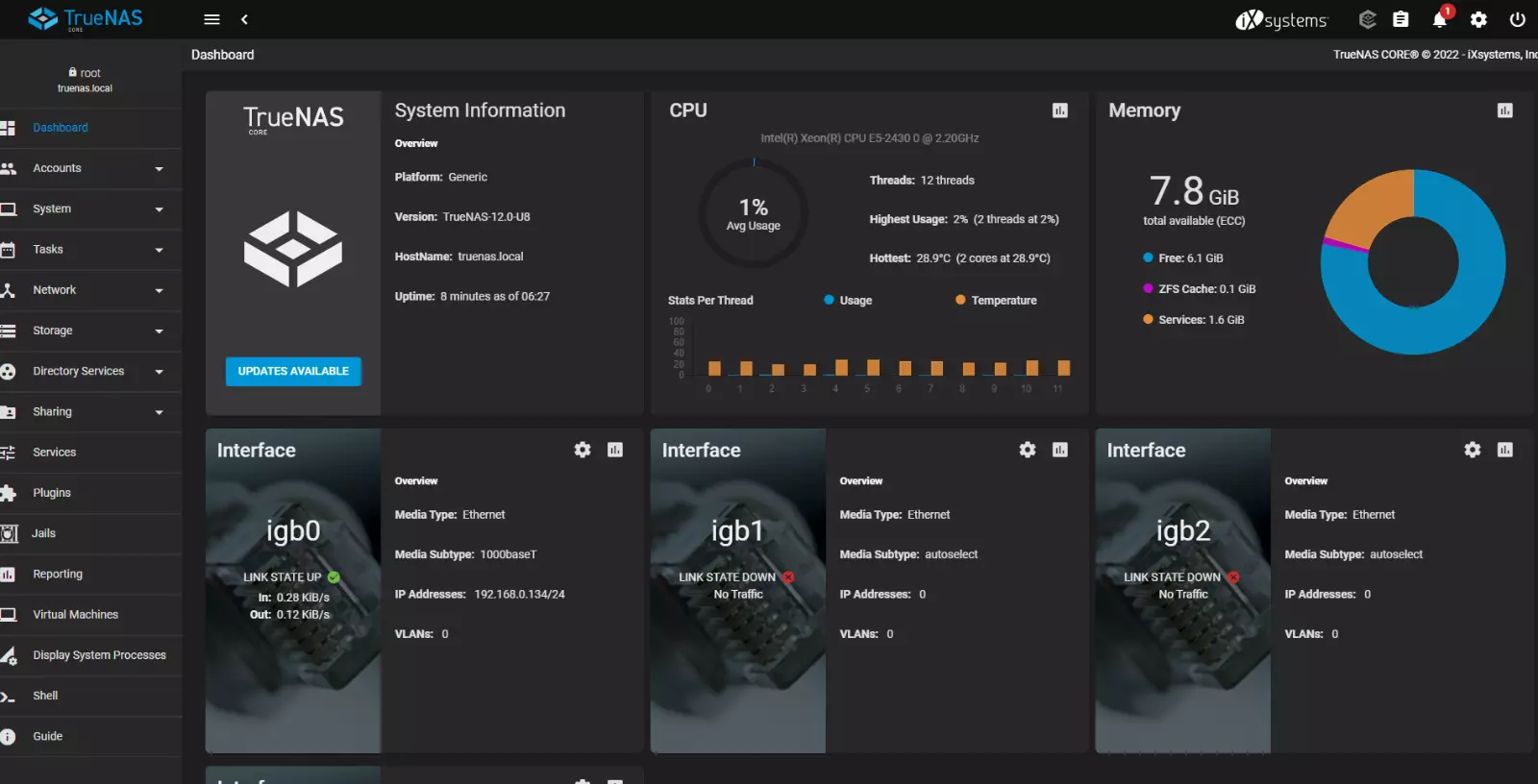The image size is (1538, 784).
Task: Toggle the hamburger menu icon
Action: click(x=212, y=19)
